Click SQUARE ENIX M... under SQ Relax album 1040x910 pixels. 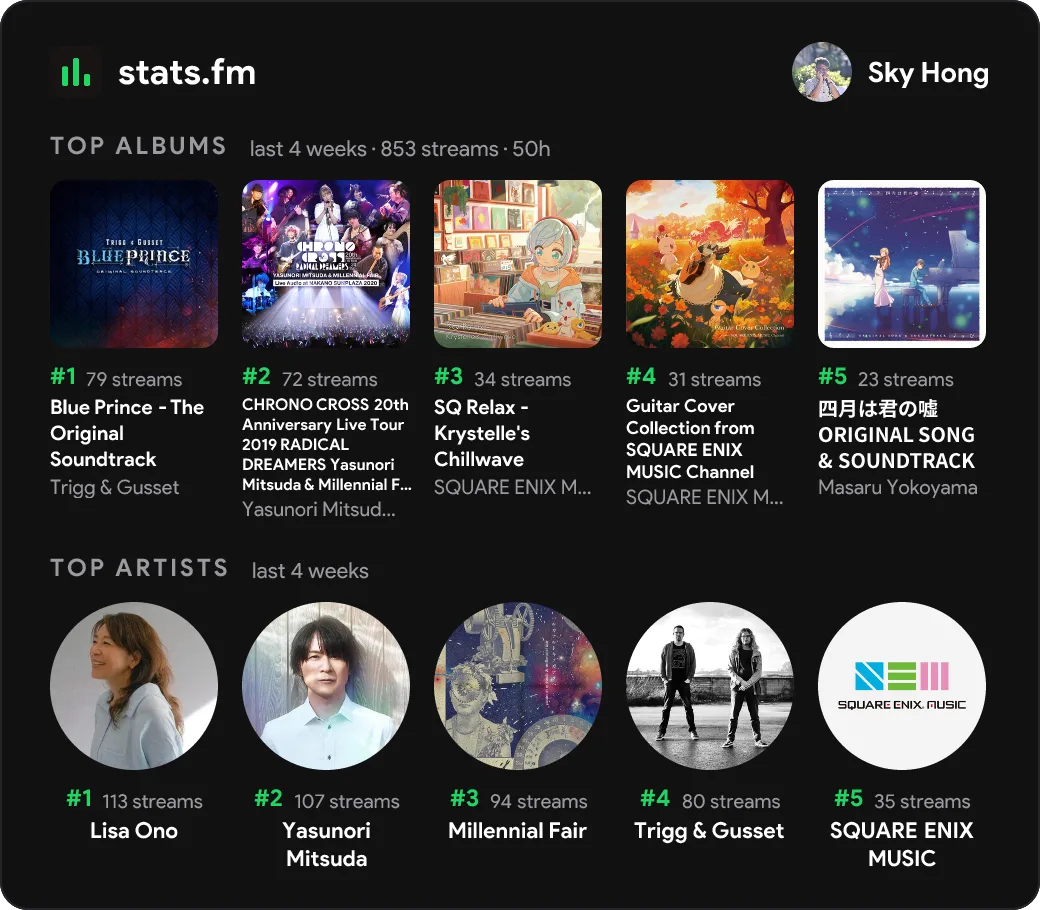coord(513,488)
